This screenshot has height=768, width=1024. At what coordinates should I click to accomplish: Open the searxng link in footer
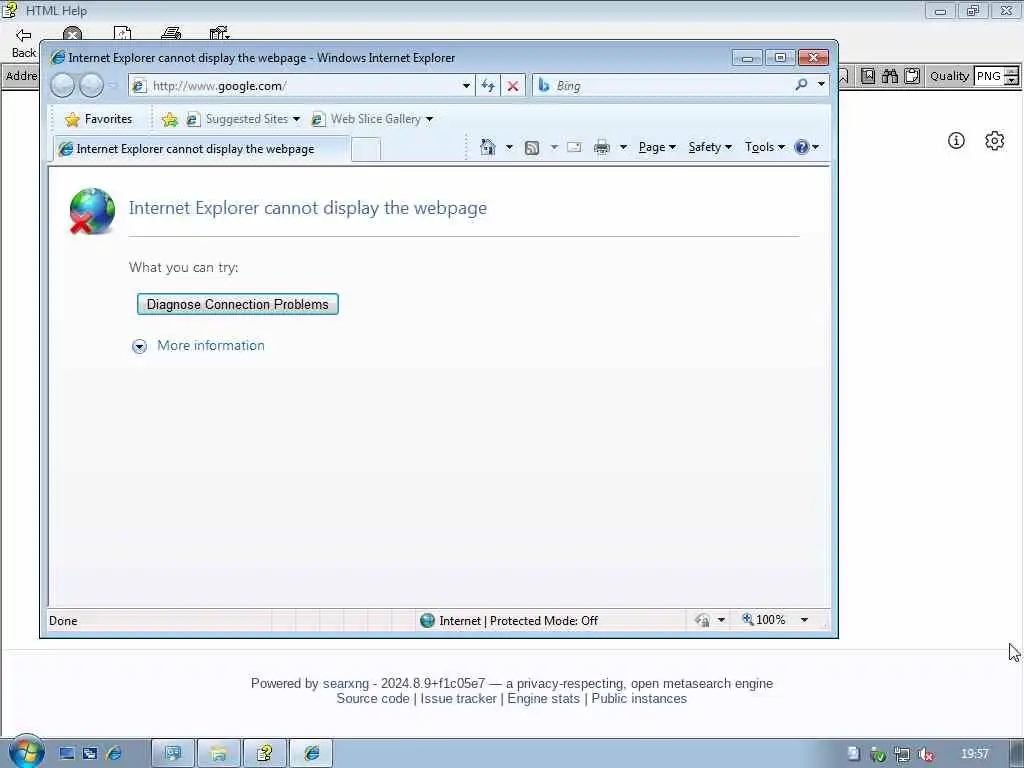346,683
